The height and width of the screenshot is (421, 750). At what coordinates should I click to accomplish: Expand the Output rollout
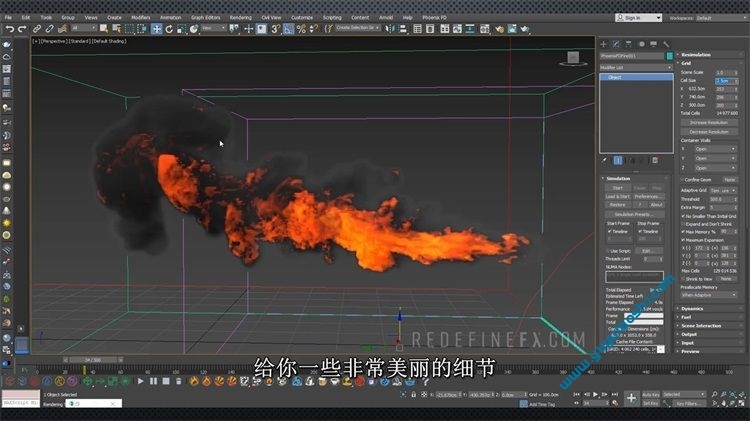point(689,334)
